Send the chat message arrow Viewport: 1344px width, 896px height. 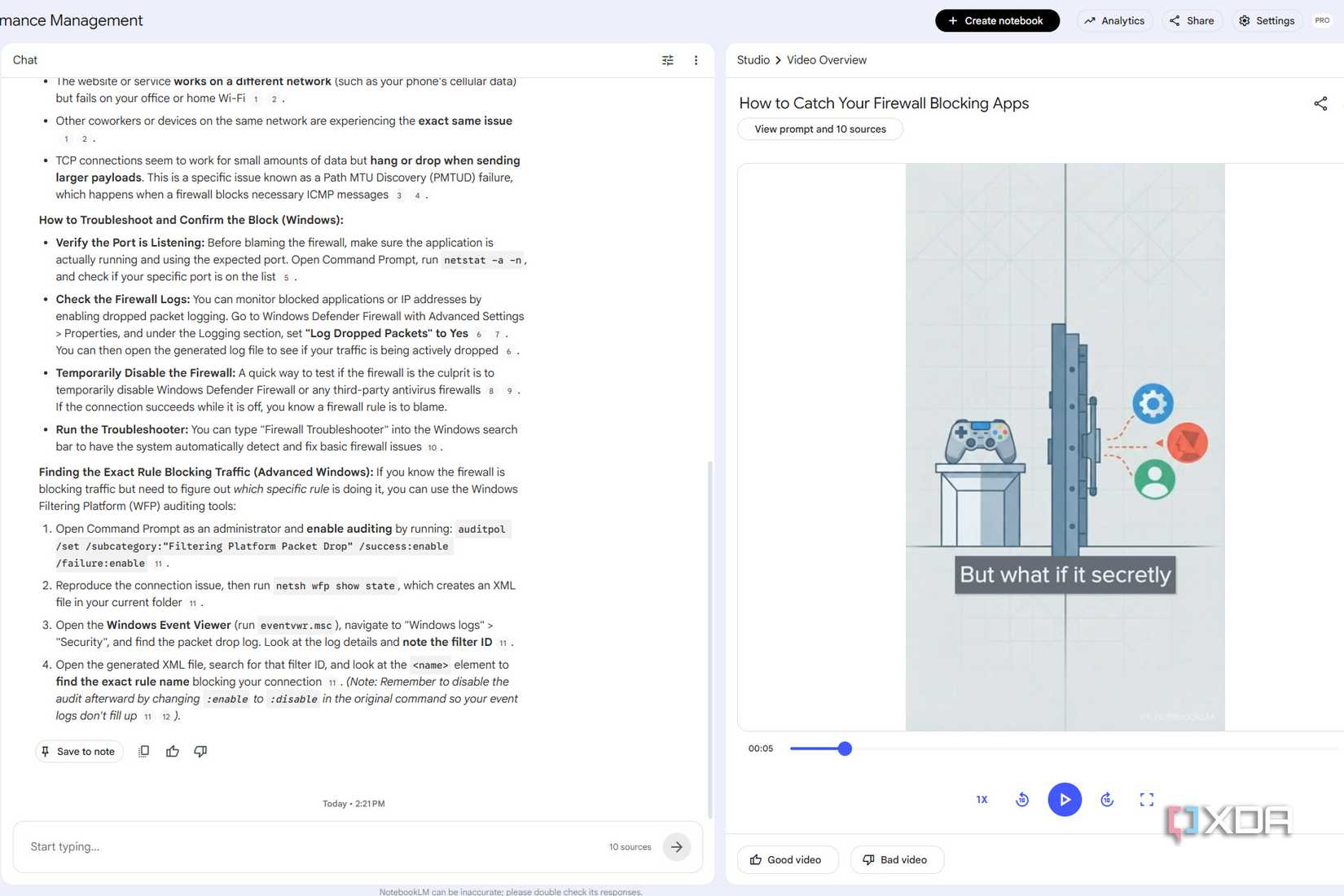pyautogui.click(x=677, y=847)
